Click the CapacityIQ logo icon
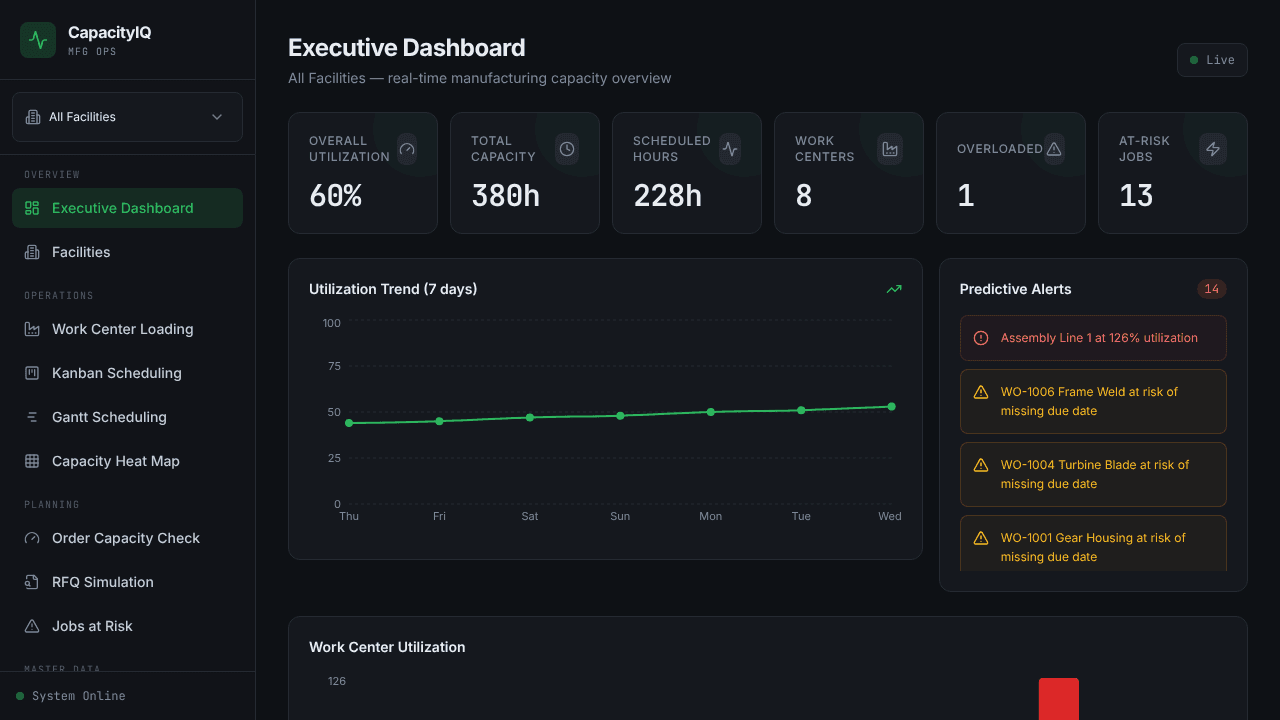Image resolution: width=1280 pixels, height=720 pixels. click(x=38, y=40)
